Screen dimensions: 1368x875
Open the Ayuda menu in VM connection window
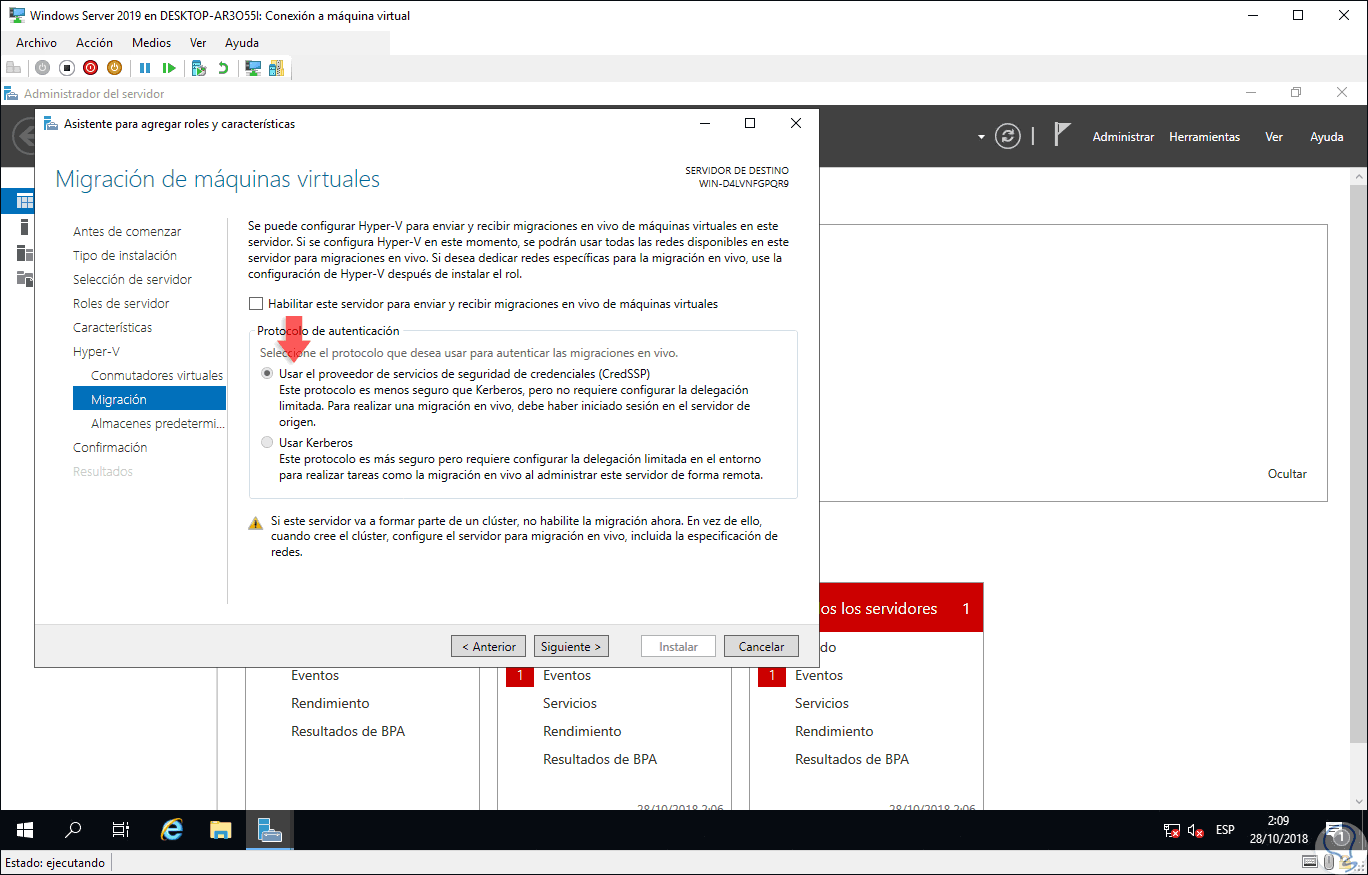click(242, 43)
